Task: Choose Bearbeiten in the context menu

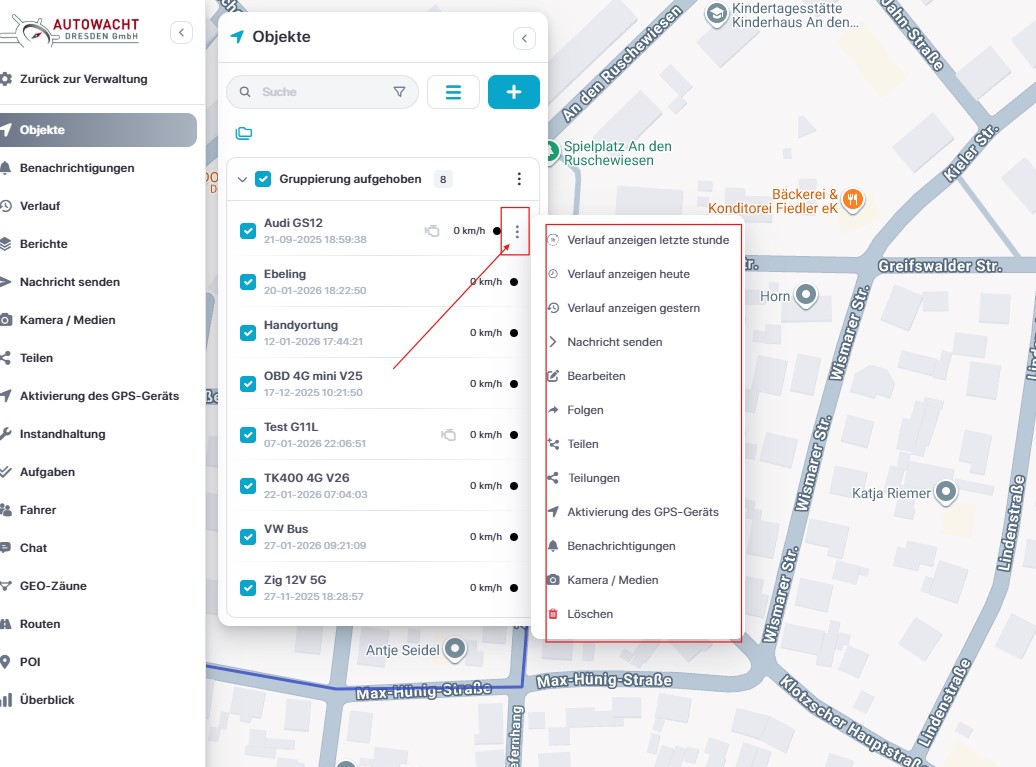Action: click(x=596, y=376)
